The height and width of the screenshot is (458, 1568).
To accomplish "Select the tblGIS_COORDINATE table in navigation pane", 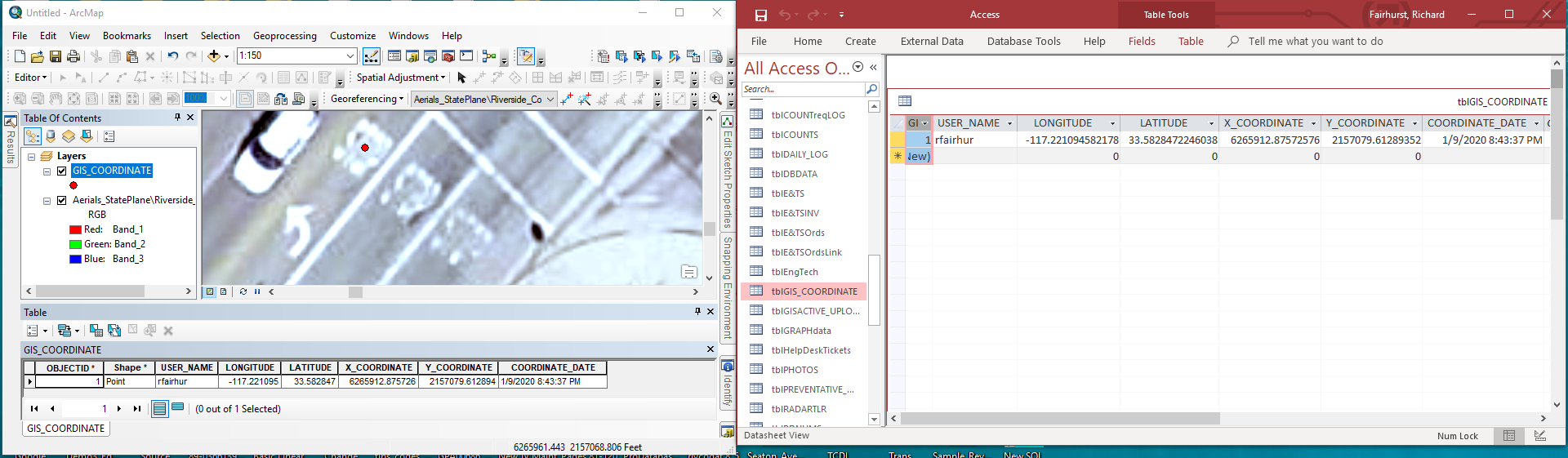I will [x=804, y=291].
